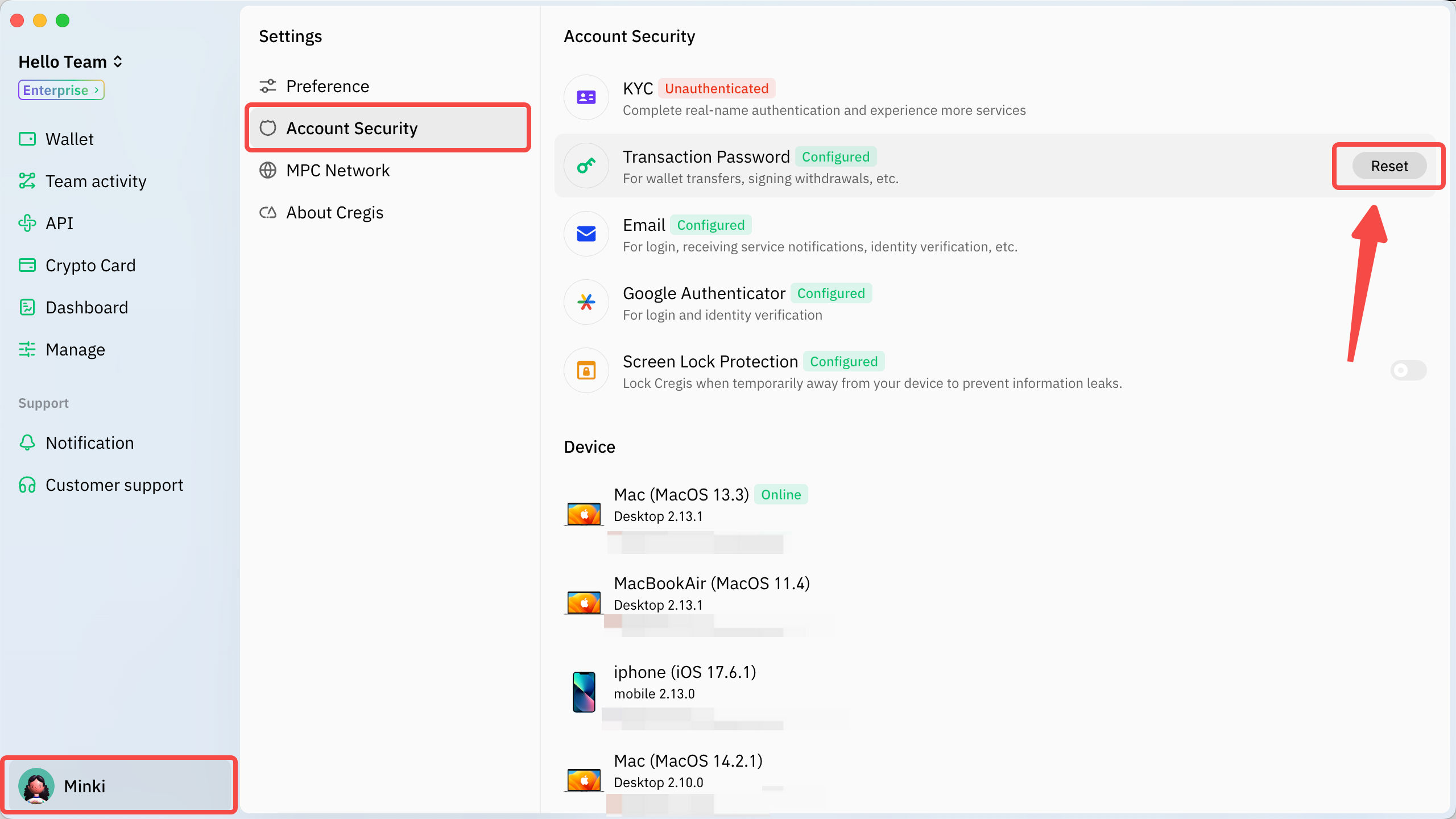Open About Cregis settings
The height and width of the screenshot is (819, 1456).
point(334,212)
